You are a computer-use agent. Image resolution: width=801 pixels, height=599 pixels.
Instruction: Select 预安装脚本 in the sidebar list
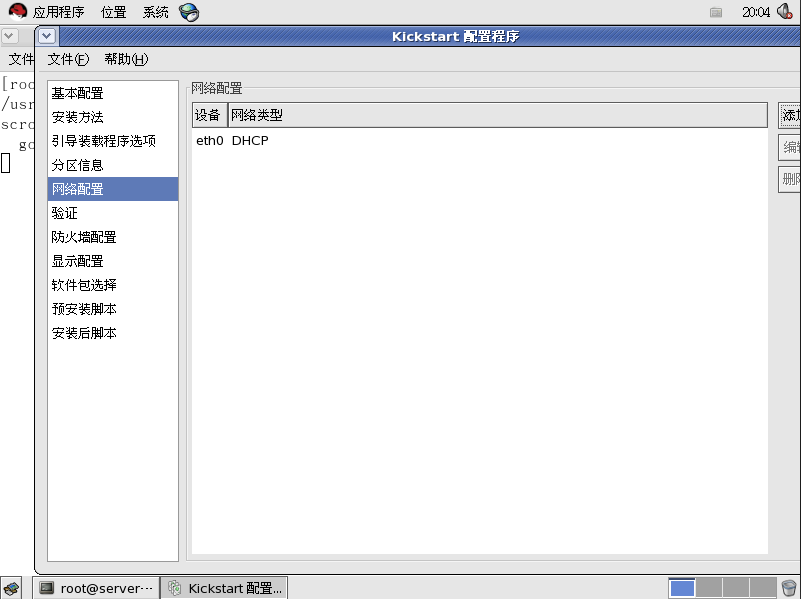[x=113, y=309]
